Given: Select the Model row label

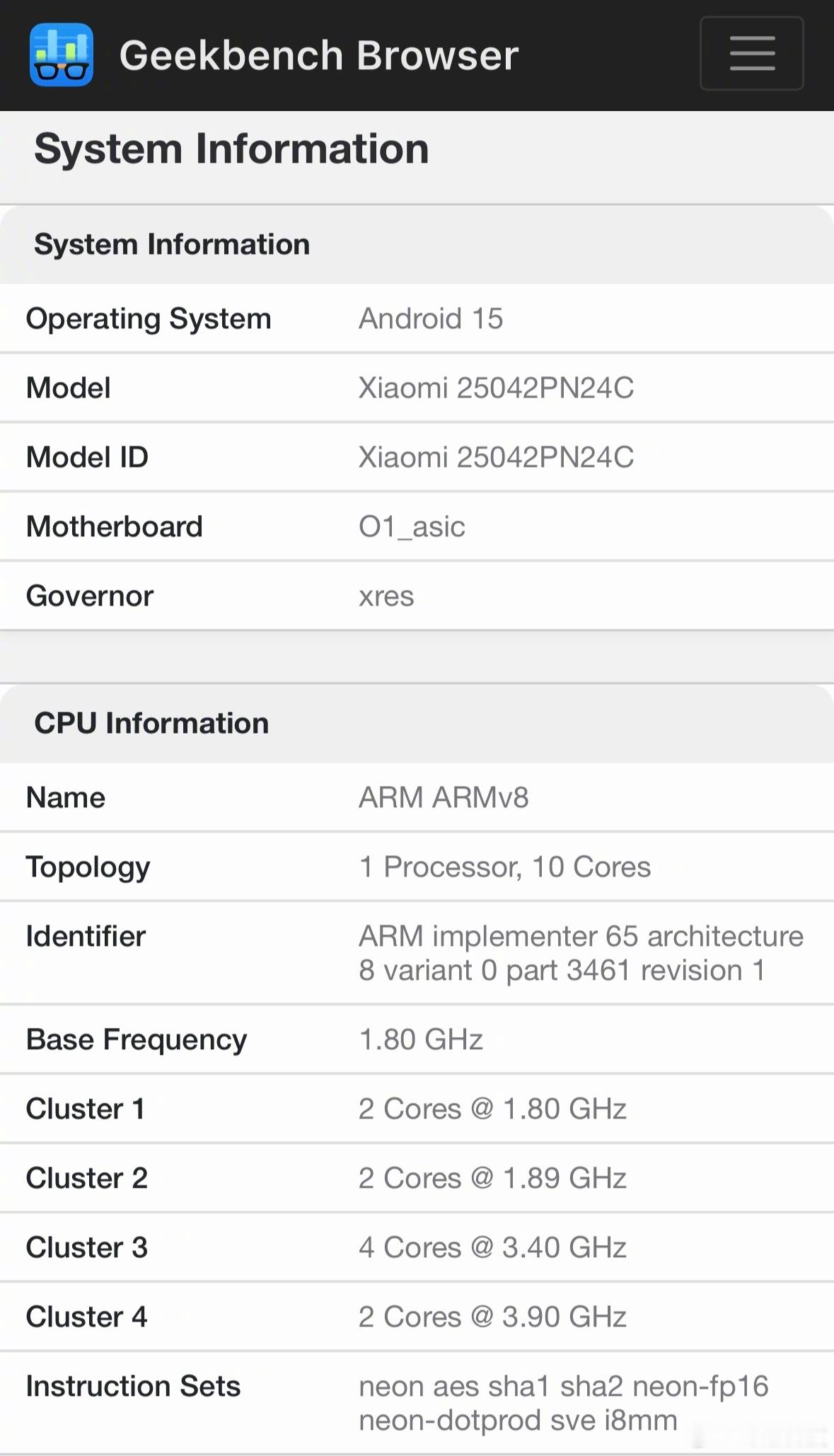Looking at the screenshot, I should (69, 388).
